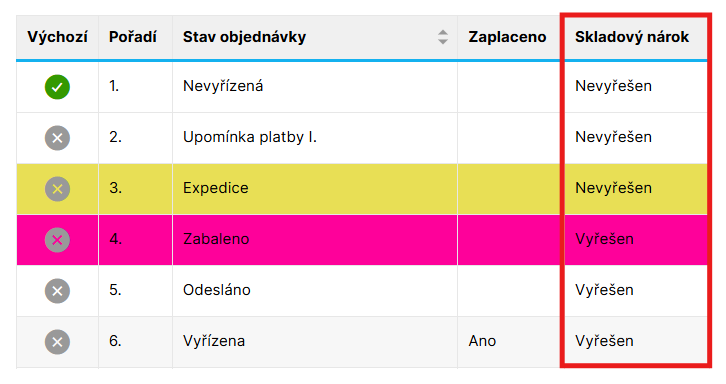This screenshot has width=726, height=384.
Task: Click the Stav objednávky column header text
Action: [244, 37]
